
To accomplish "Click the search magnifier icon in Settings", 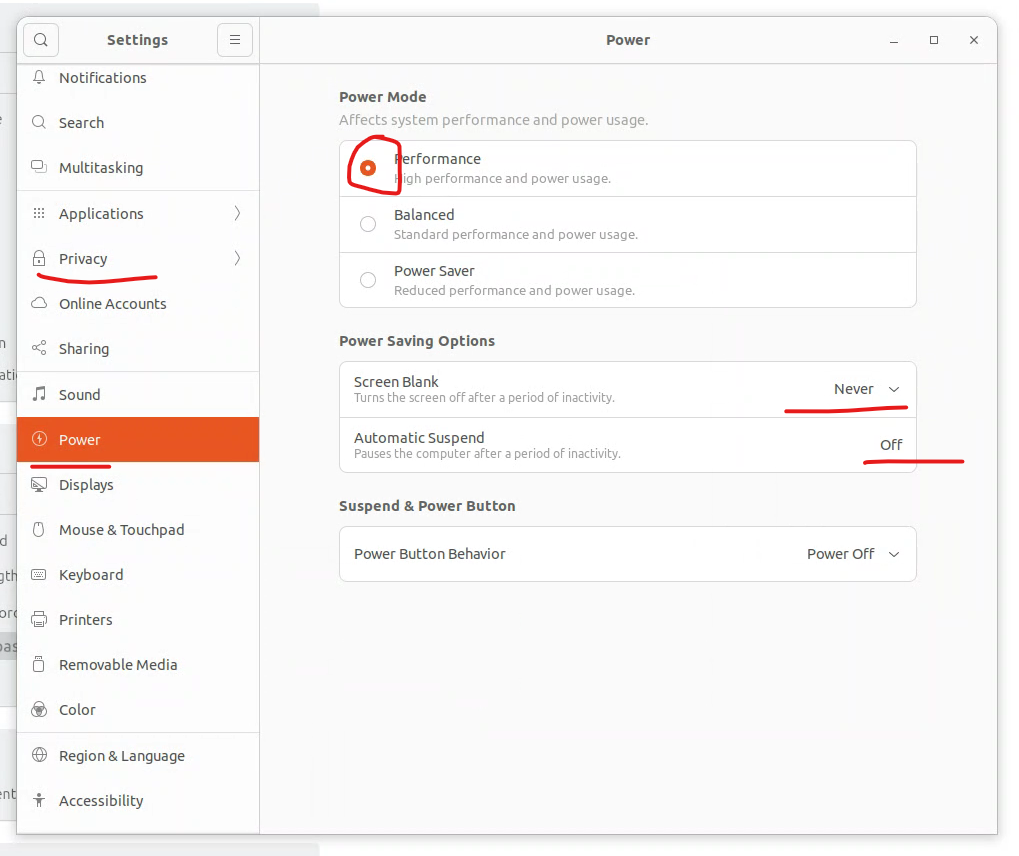I will [x=40, y=40].
